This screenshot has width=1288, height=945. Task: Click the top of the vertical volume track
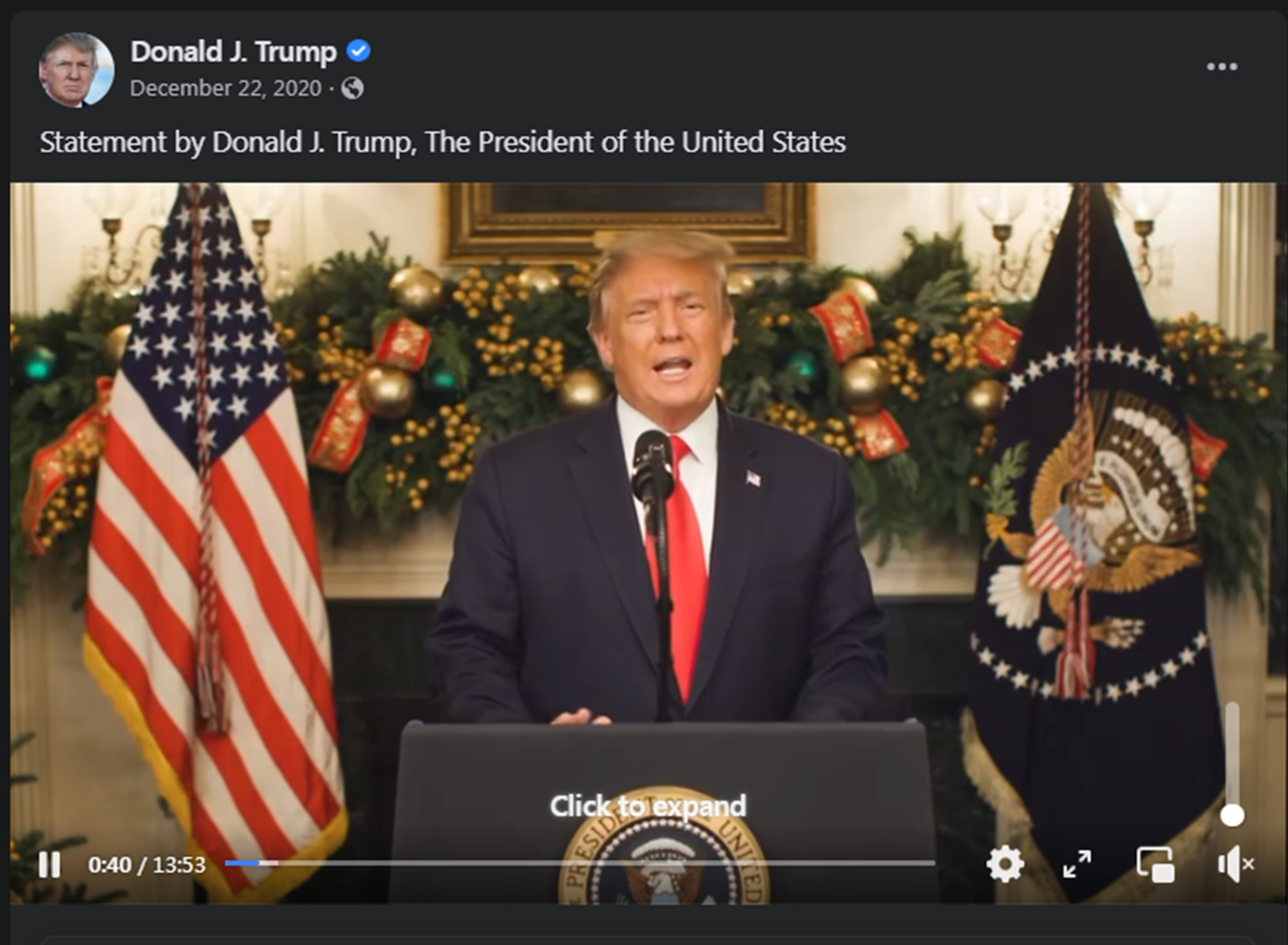click(x=1232, y=707)
